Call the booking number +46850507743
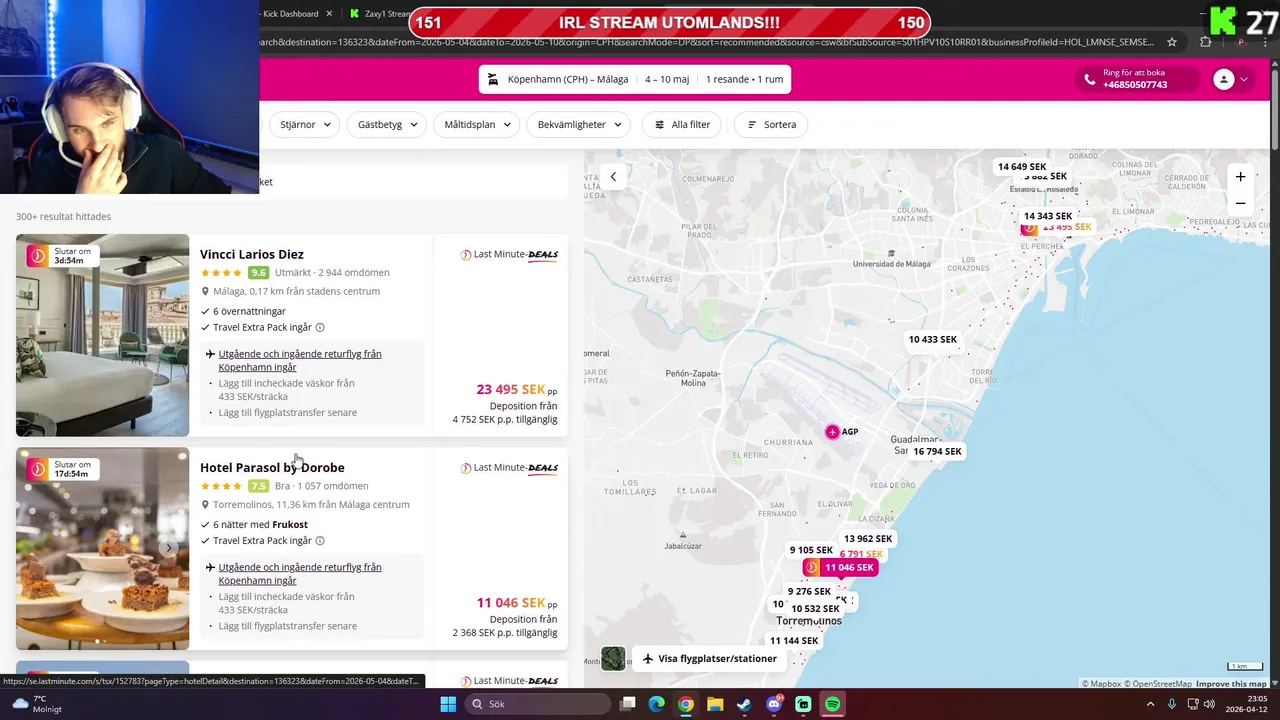The height and width of the screenshot is (720, 1280). pos(1135,85)
